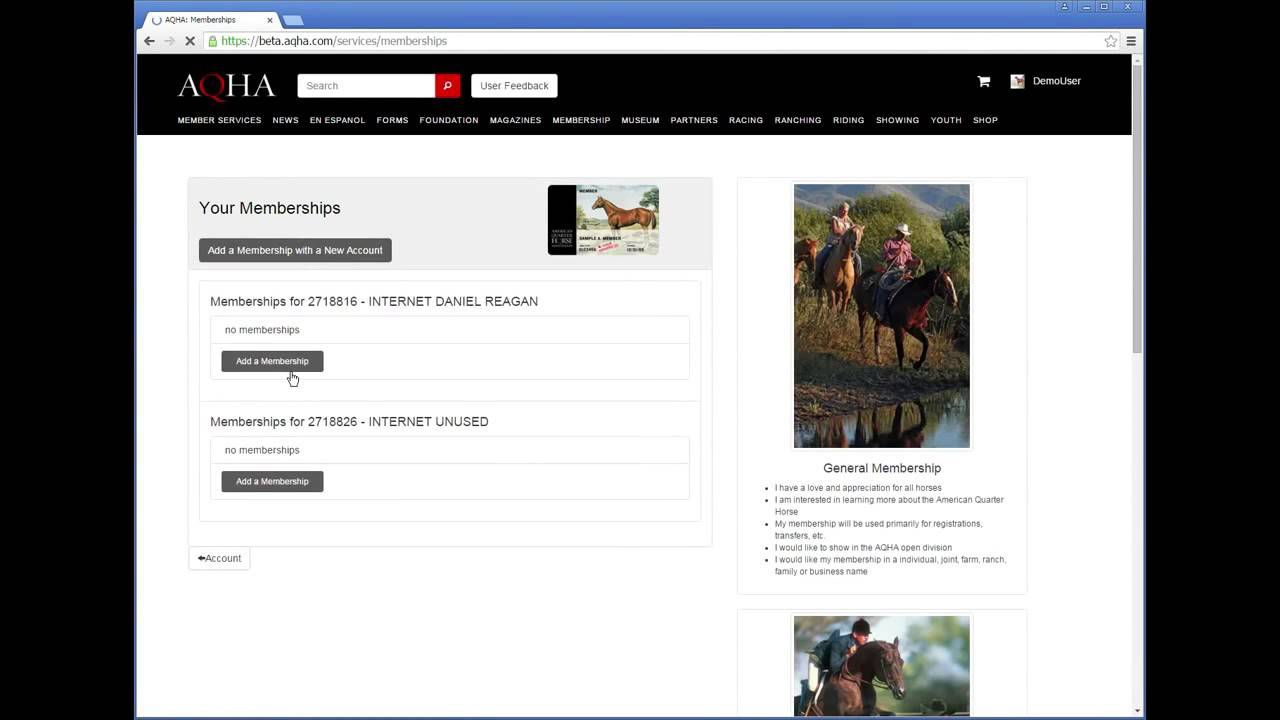Open the Shop nav item
This screenshot has height=720, width=1280.
tap(985, 120)
